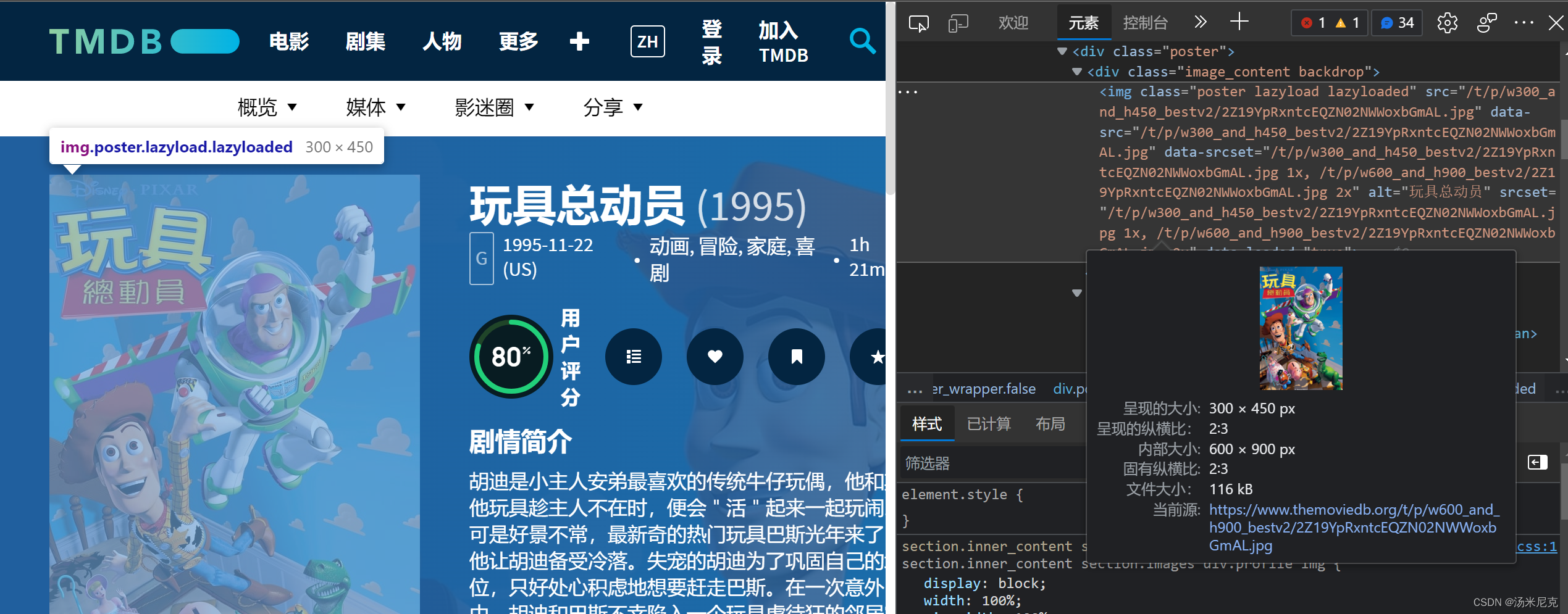Switch to the 欢迎 DevTools tab
1568x614 pixels.
tap(1013, 23)
